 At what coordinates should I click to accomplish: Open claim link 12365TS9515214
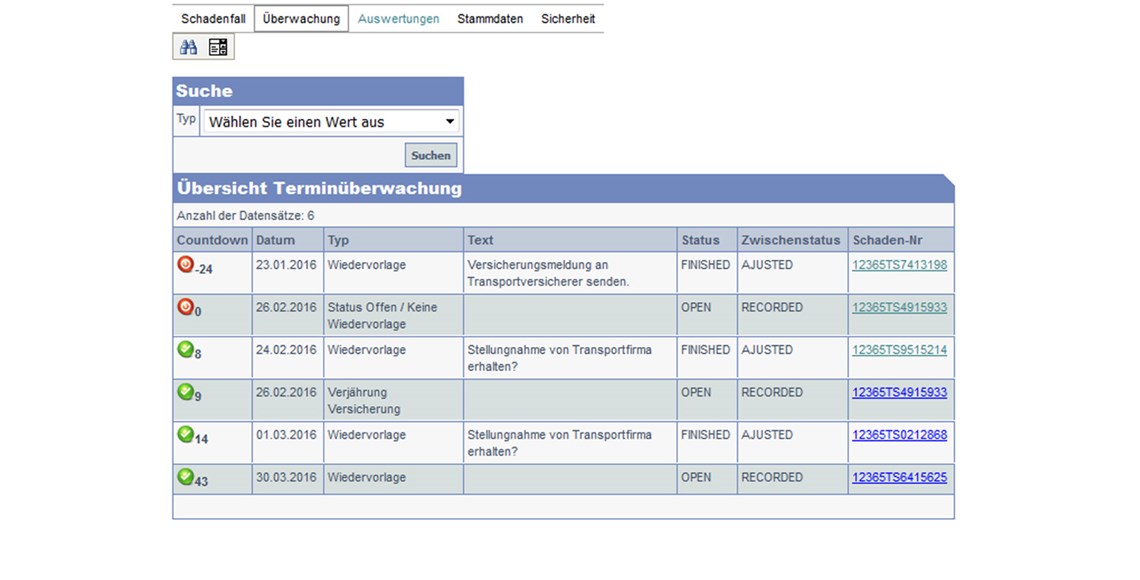pyautogui.click(x=899, y=350)
